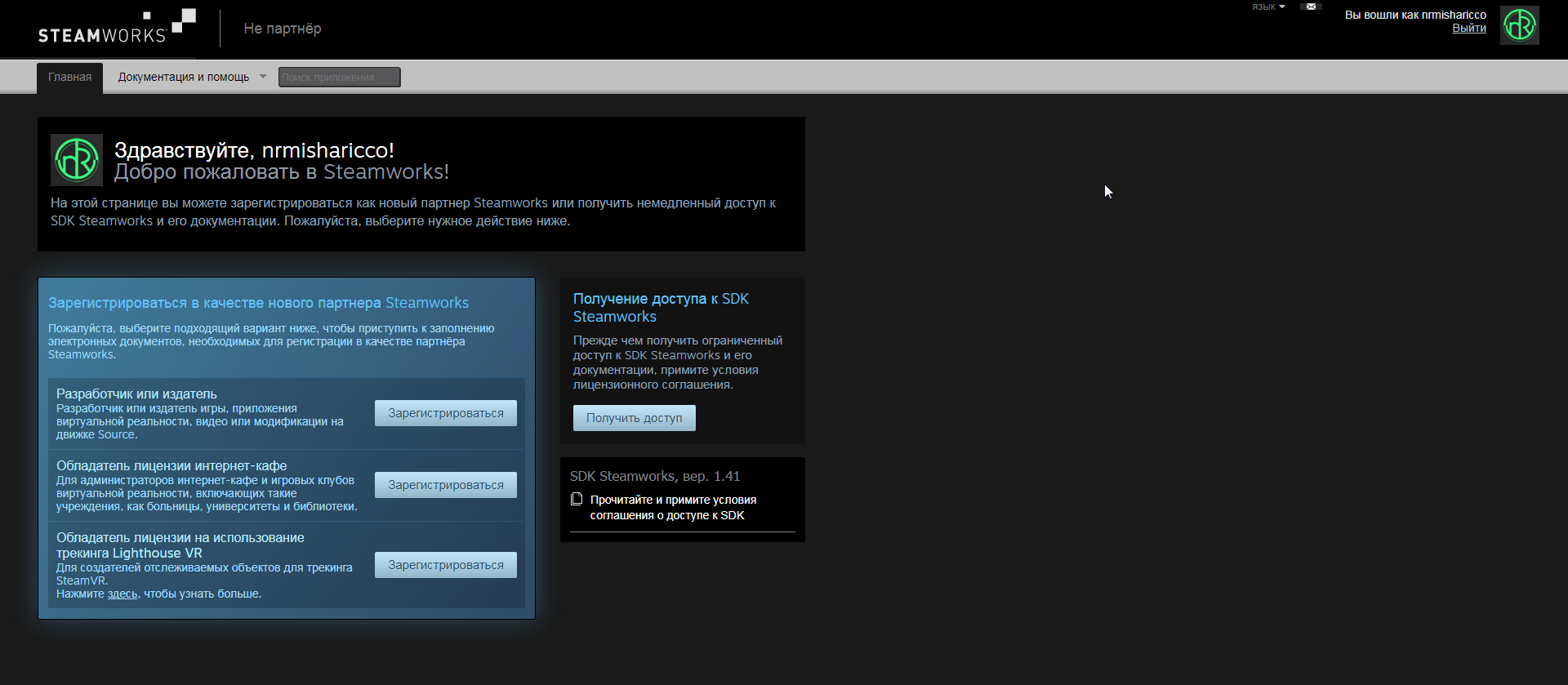Viewport: 1568px width, 685px height.
Task: Click the Не партнёр status text
Action: [x=283, y=29]
